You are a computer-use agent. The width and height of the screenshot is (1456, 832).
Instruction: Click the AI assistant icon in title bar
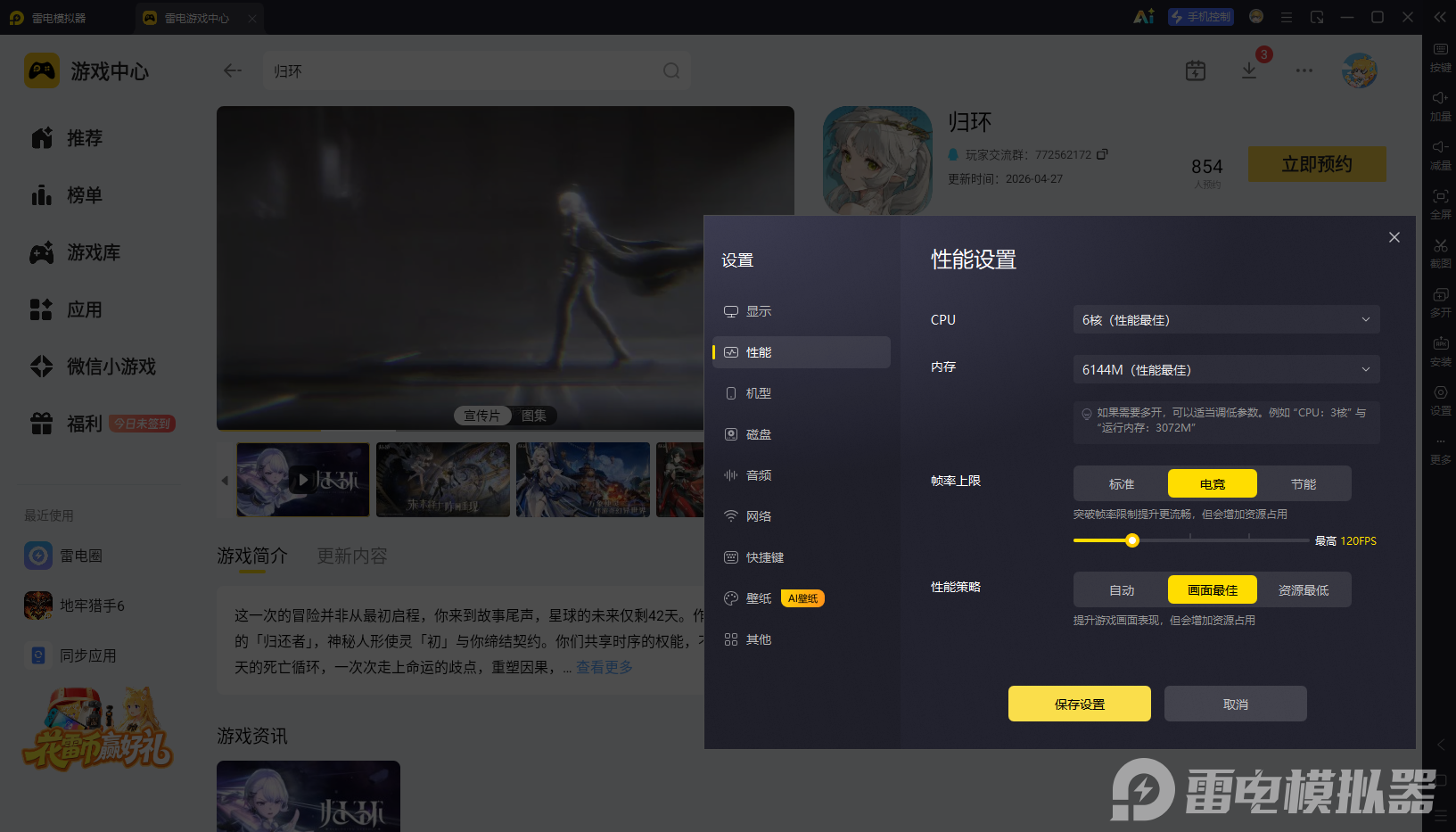pyautogui.click(x=1143, y=17)
